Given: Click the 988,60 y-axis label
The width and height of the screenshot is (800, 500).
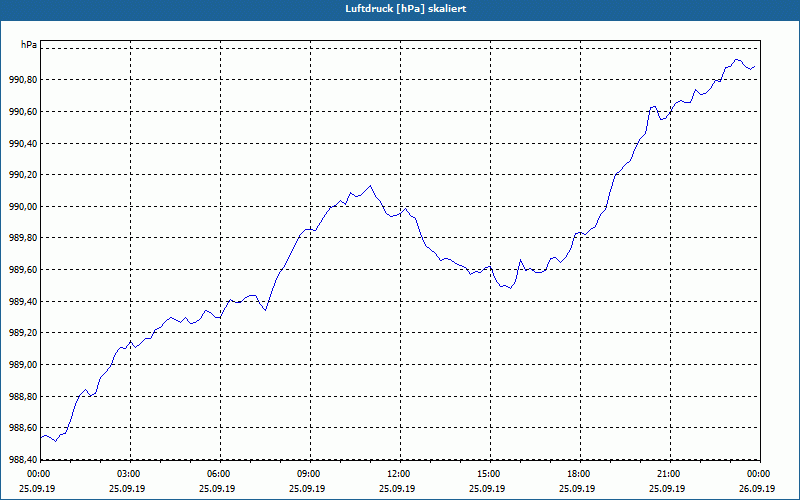Looking at the screenshot, I should [23, 428].
